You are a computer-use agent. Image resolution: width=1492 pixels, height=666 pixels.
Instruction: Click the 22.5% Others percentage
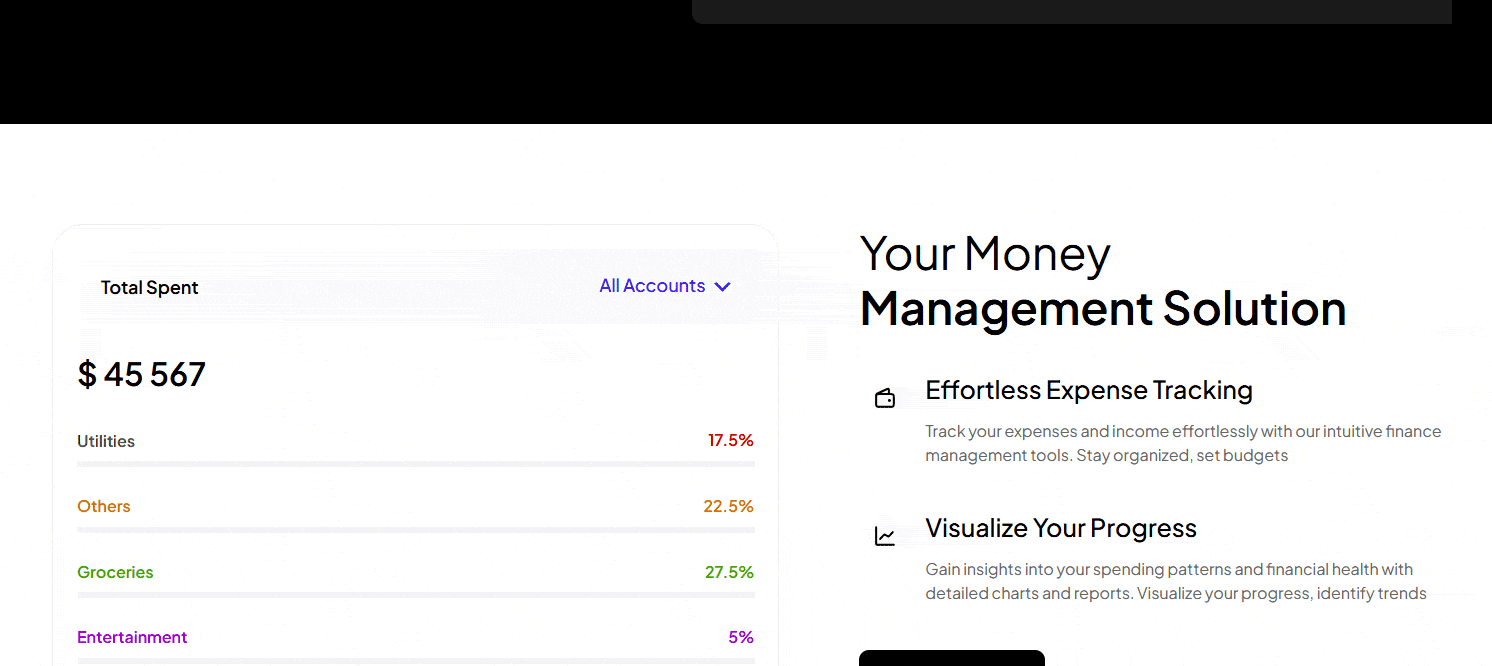728,506
